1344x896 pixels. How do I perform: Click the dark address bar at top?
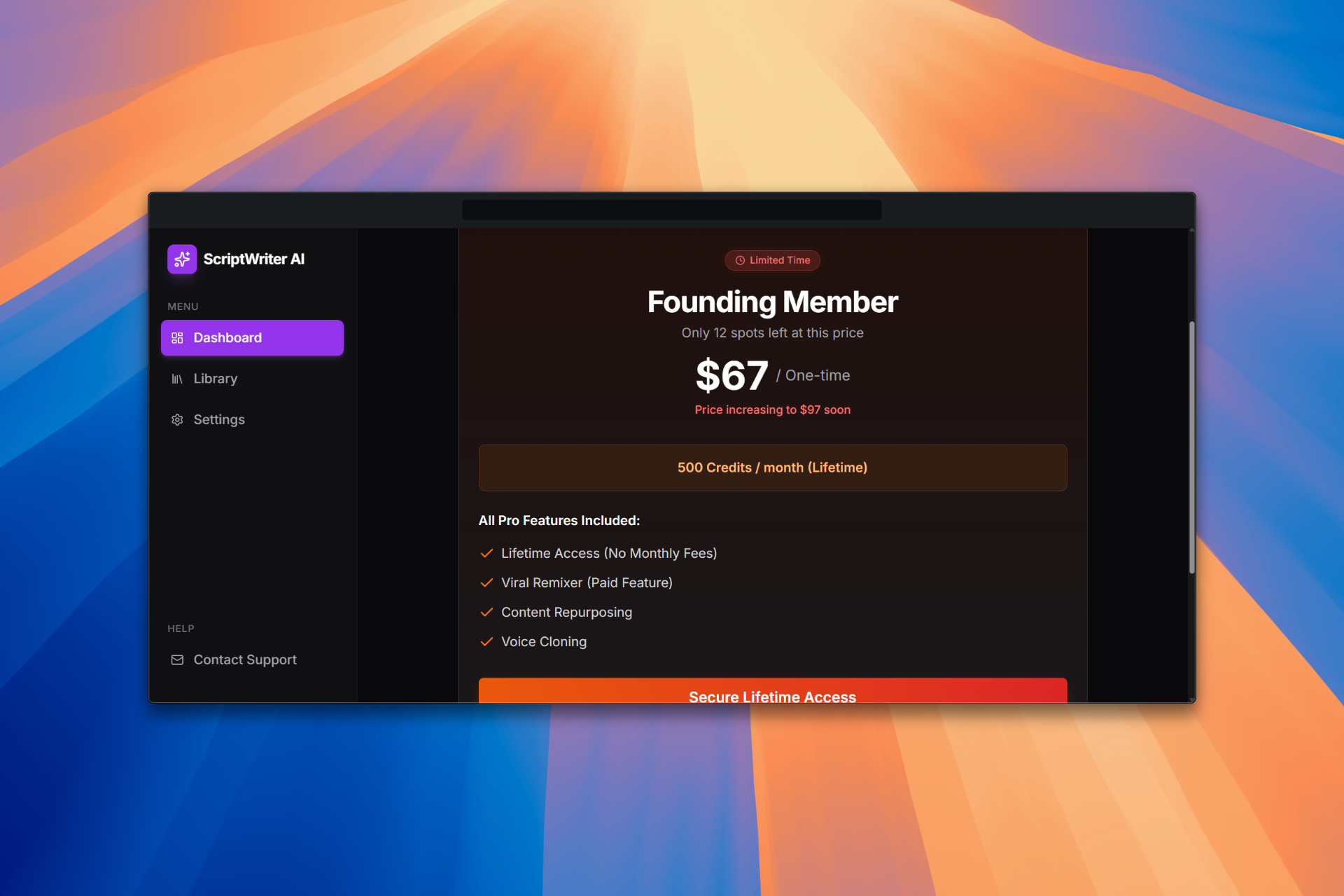[x=671, y=210]
